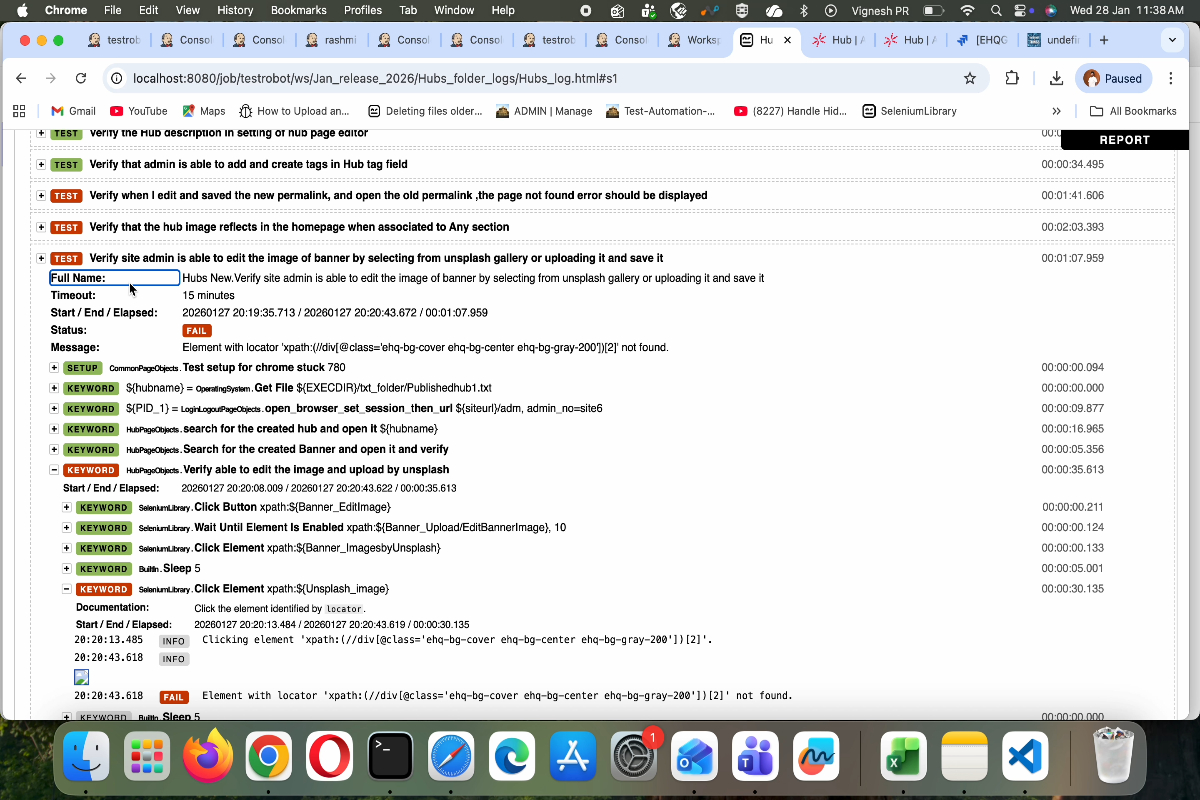Expand Click Element Banner_ImagesbyUnsplash keyword

pos(67,548)
